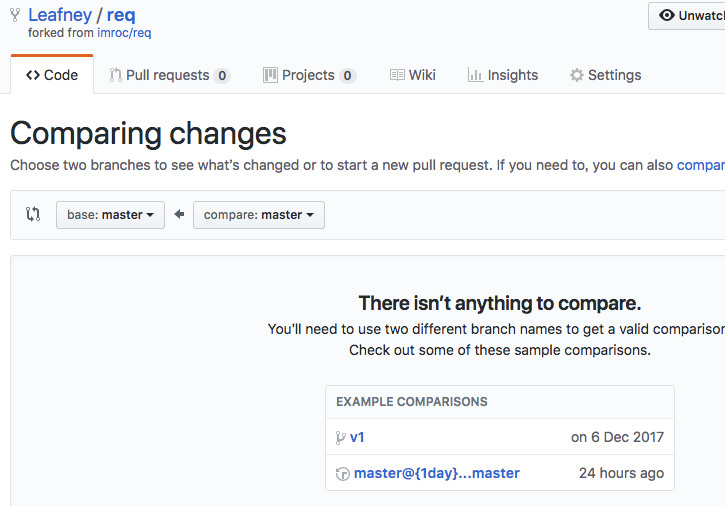The image size is (725, 506).
Task: Click the Pull requests tab icon
Action: pyautogui.click(x=116, y=75)
